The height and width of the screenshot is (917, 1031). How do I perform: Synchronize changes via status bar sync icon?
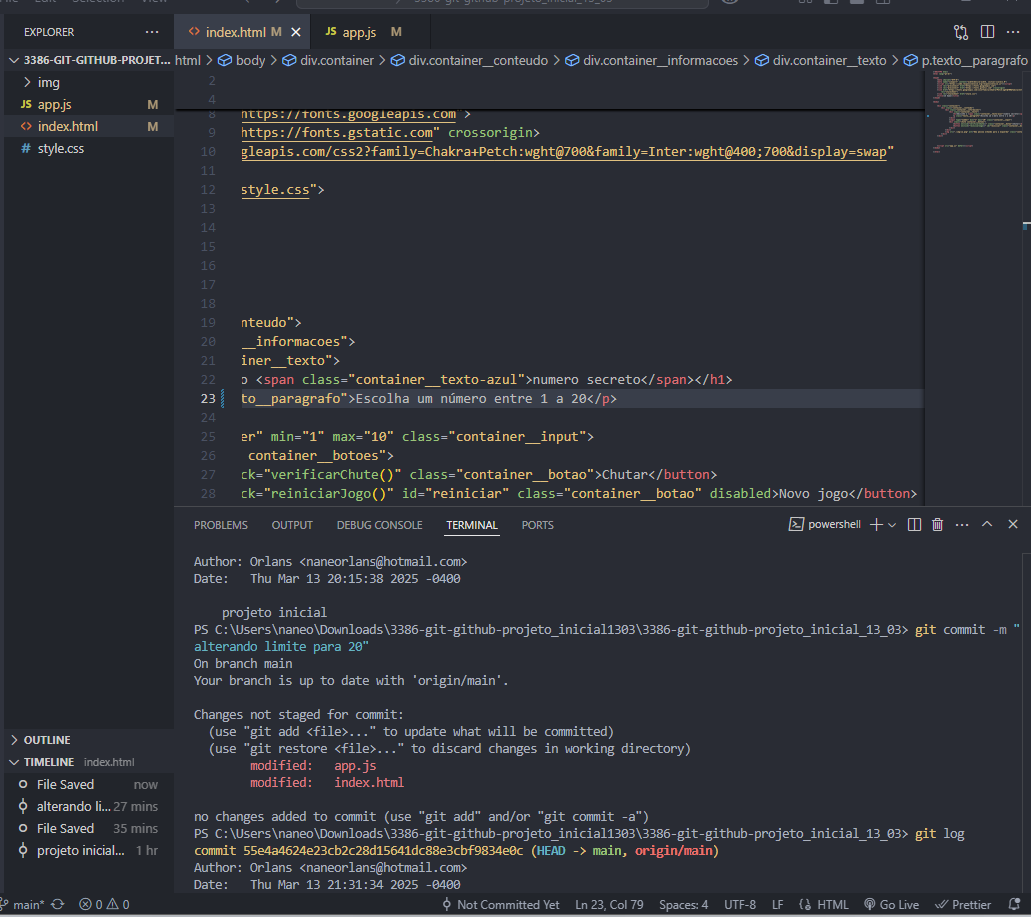58,905
